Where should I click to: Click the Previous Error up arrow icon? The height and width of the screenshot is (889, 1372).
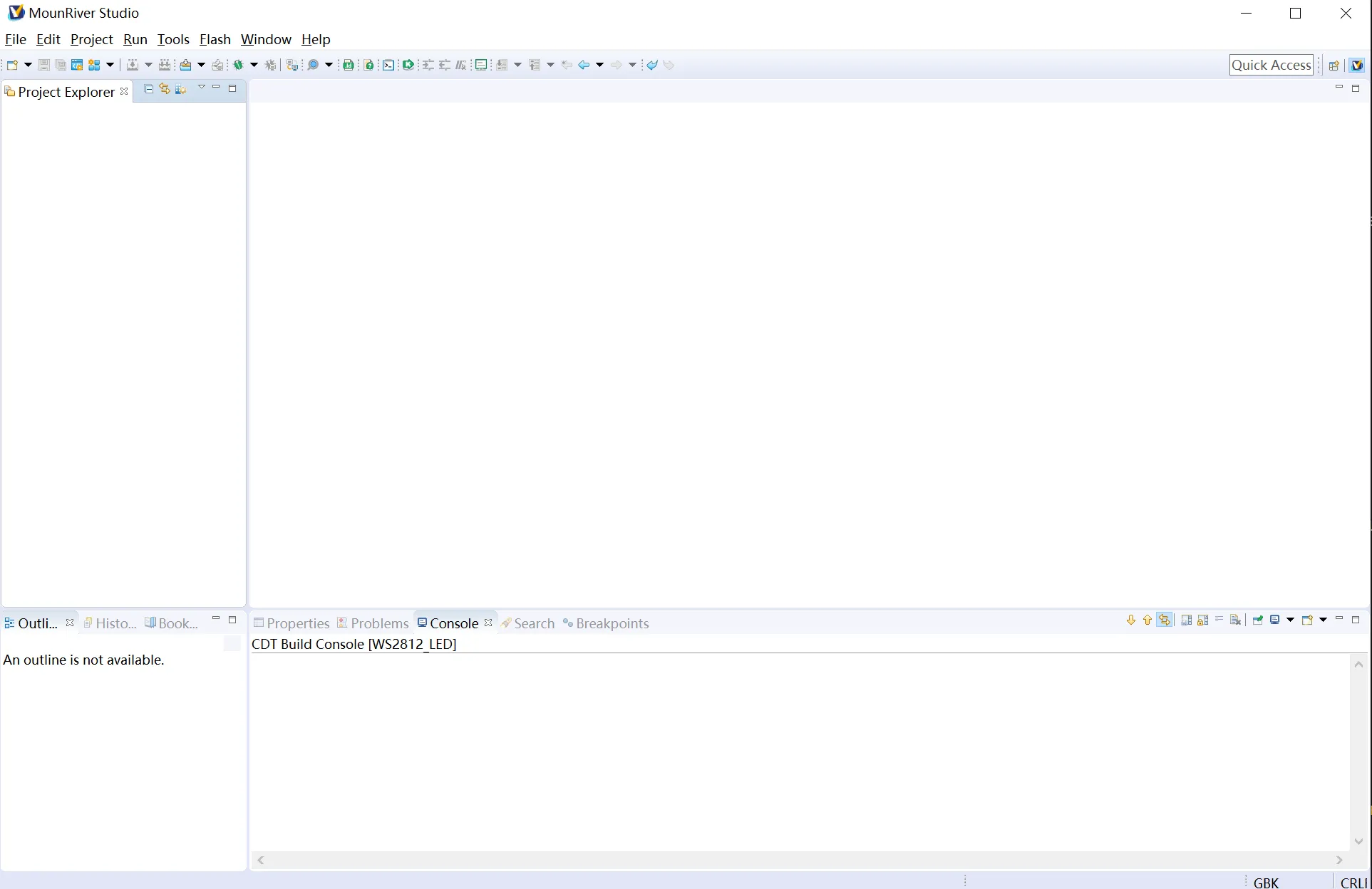click(1147, 620)
